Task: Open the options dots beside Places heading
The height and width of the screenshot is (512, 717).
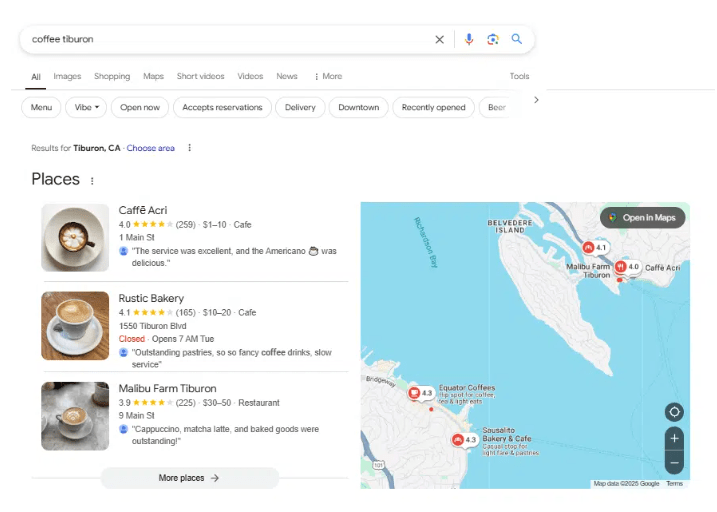Action: (92, 181)
